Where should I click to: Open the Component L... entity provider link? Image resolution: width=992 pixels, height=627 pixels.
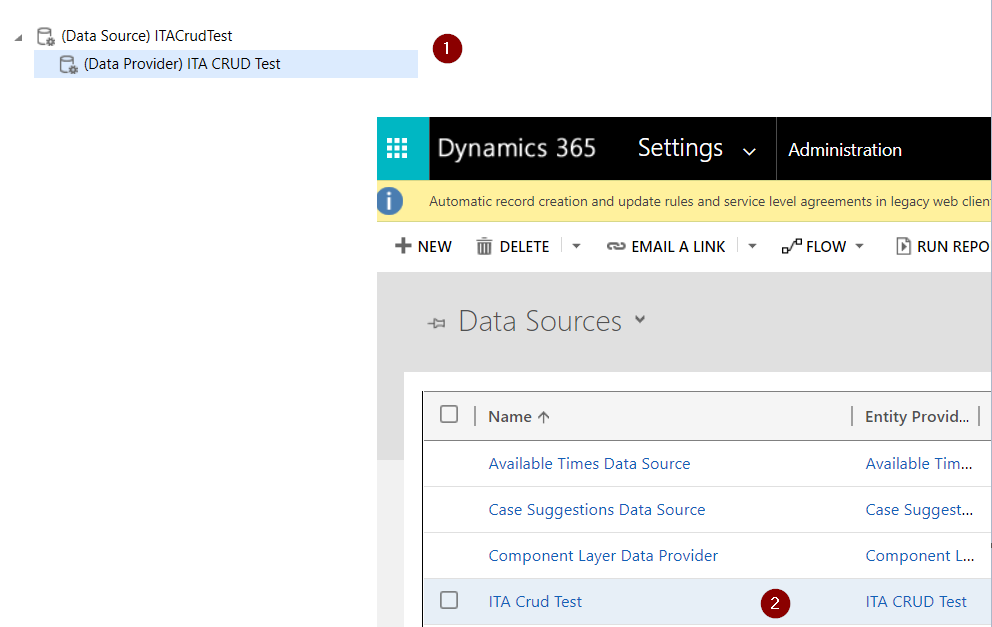click(x=920, y=556)
